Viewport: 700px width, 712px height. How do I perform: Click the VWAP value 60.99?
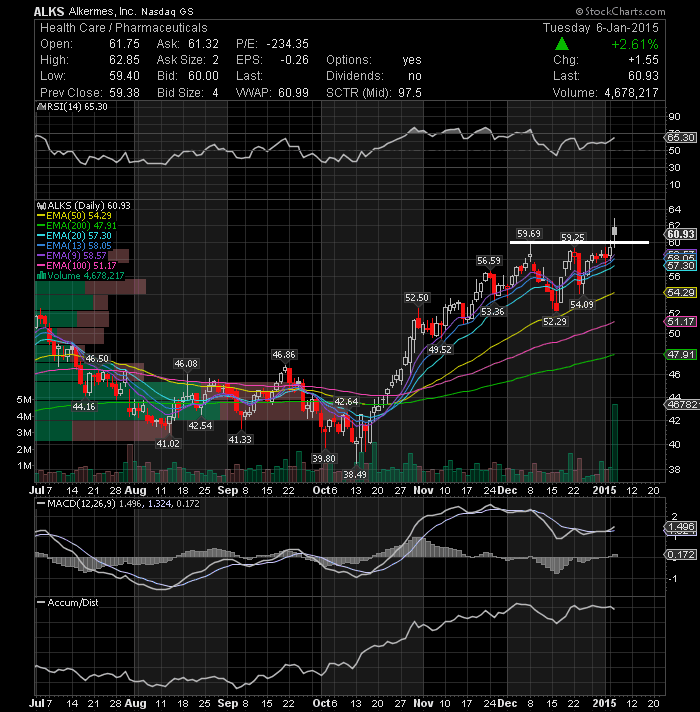coord(293,93)
